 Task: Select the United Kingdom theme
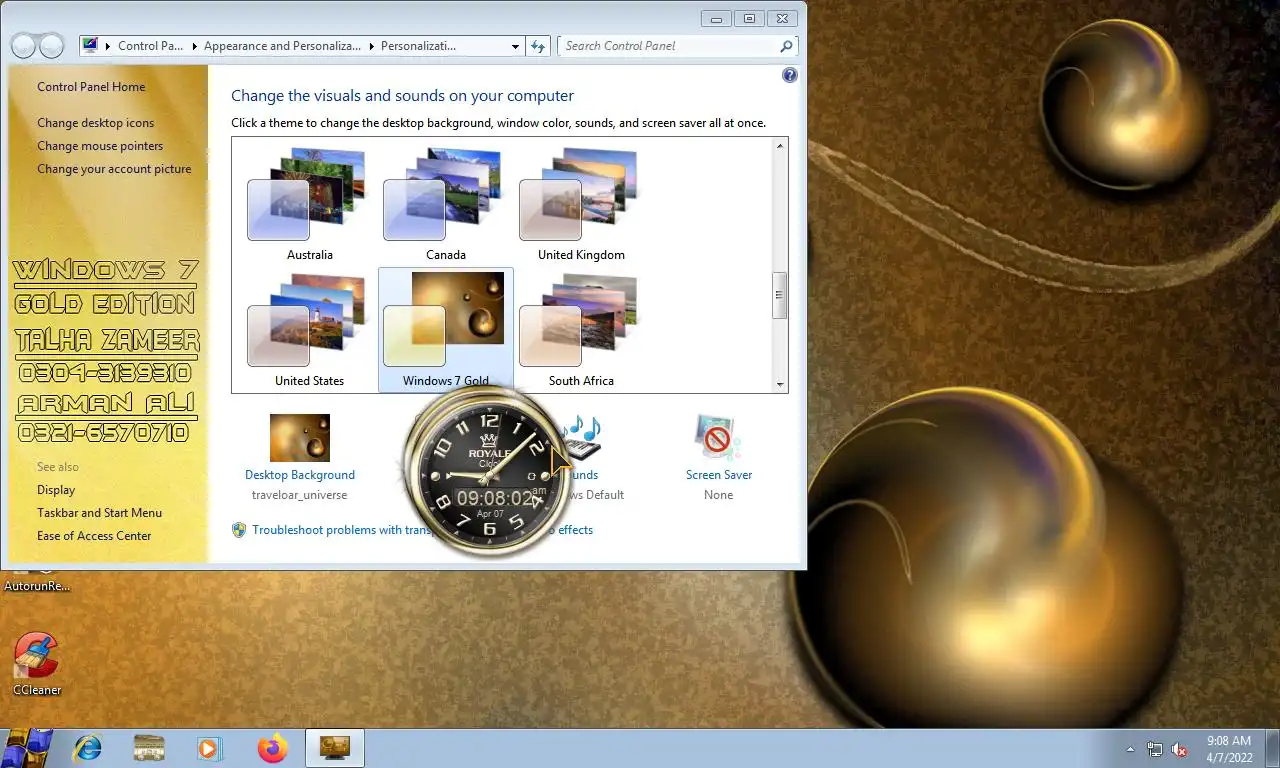tap(582, 205)
